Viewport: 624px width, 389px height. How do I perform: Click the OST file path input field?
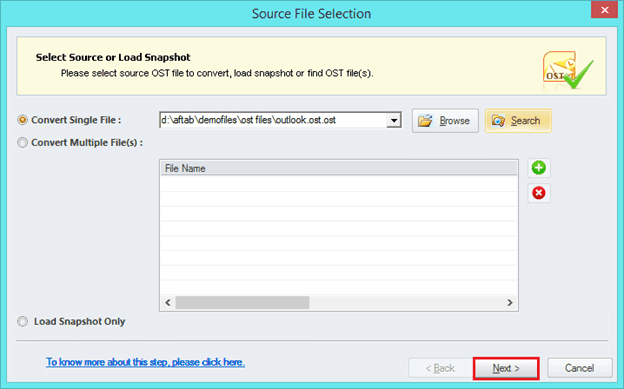tap(273, 120)
